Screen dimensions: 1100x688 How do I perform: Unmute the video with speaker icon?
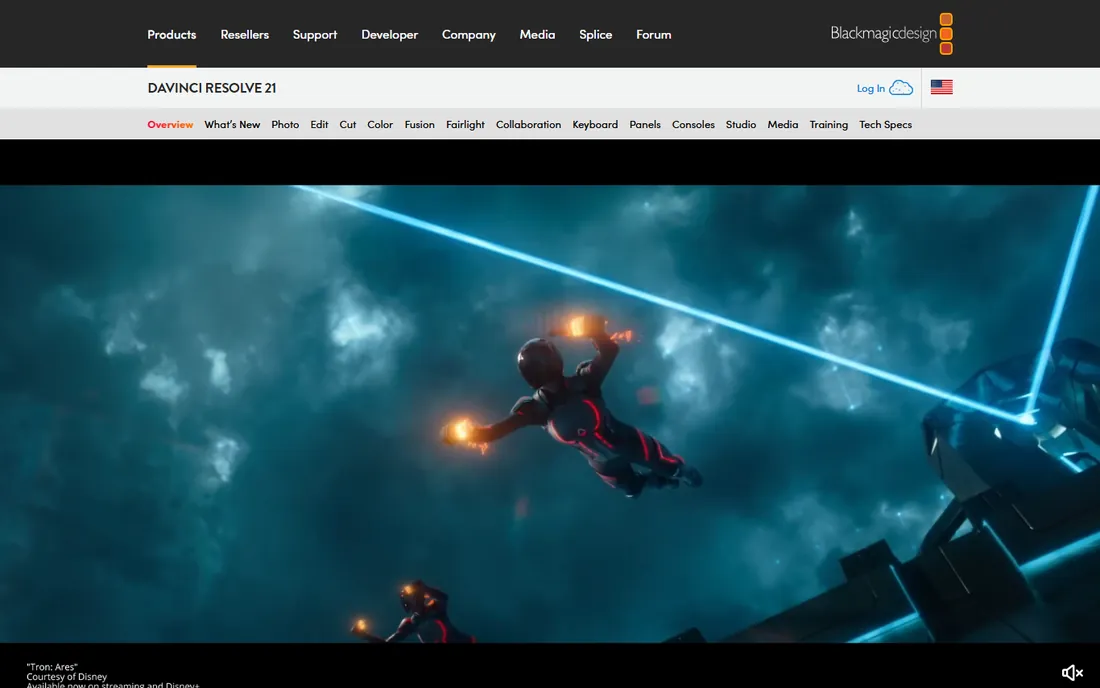(1072, 673)
